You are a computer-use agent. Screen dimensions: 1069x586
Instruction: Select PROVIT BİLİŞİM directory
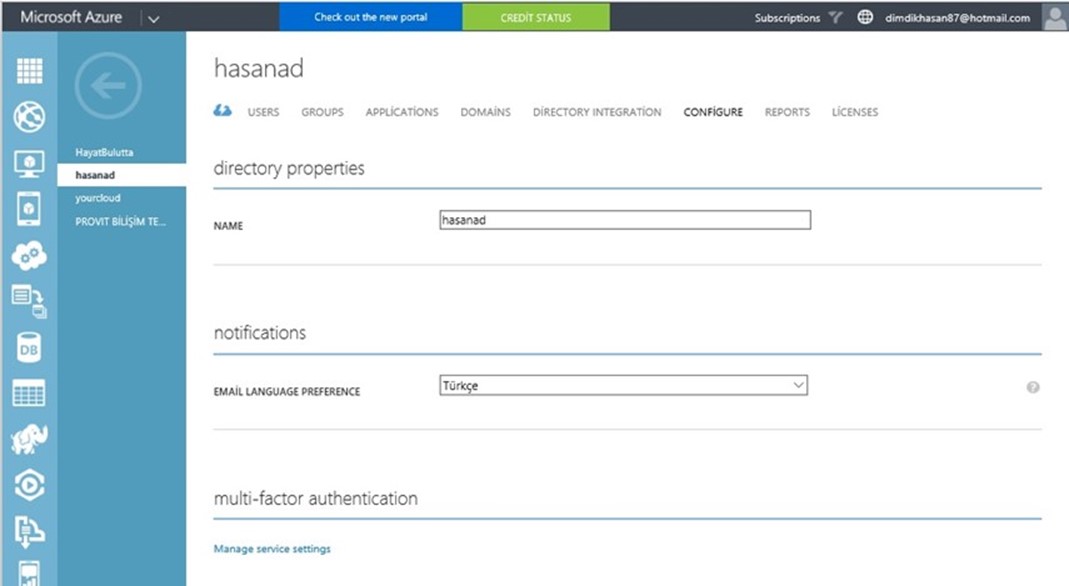120,221
